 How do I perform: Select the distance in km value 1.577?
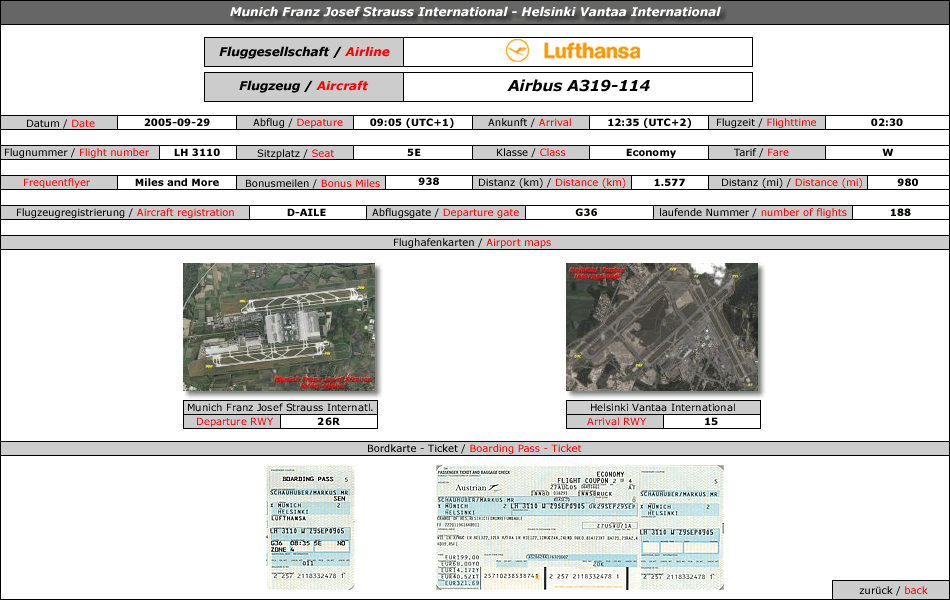click(x=669, y=182)
